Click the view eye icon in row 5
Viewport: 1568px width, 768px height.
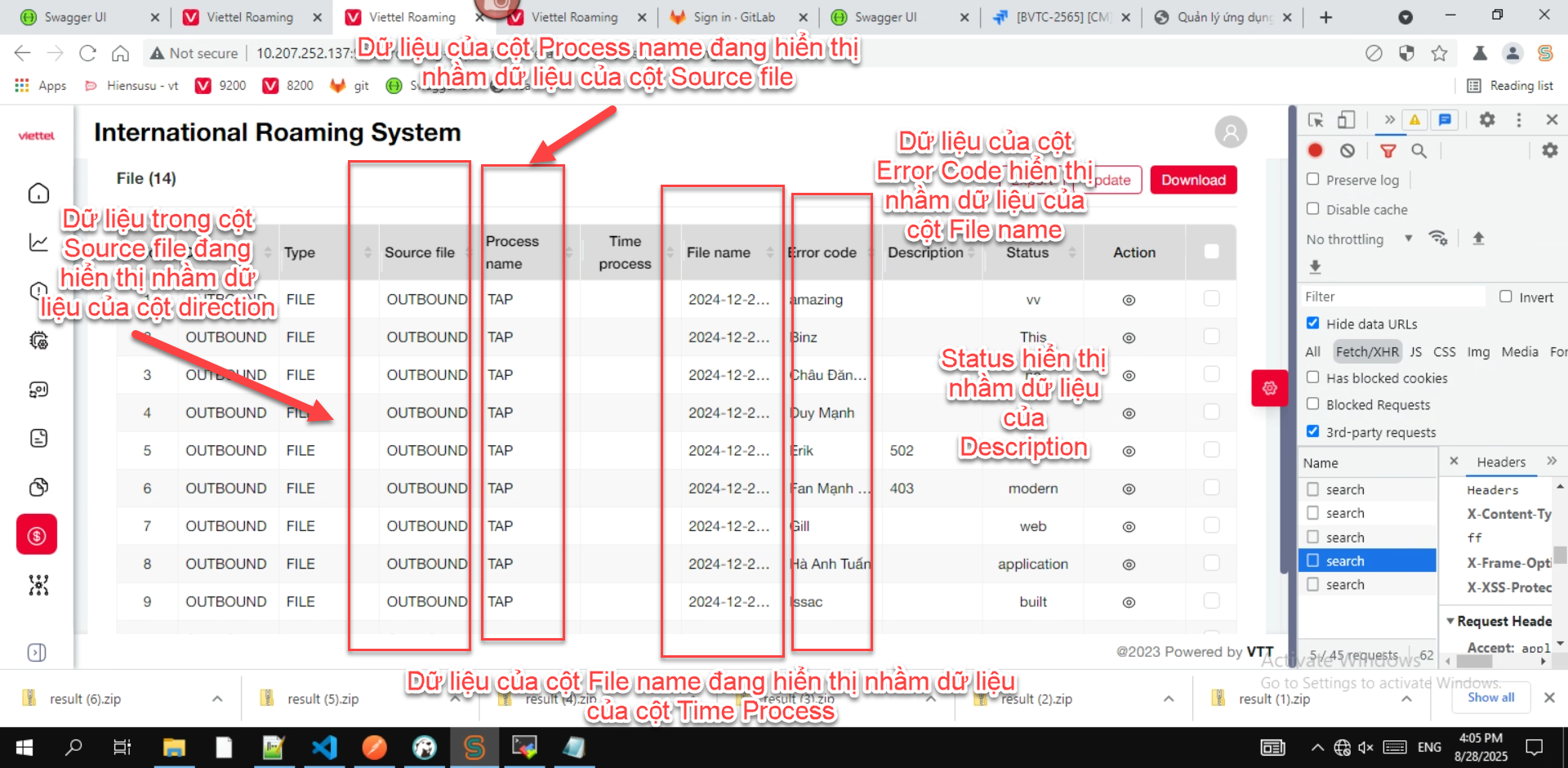(x=1129, y=451)
